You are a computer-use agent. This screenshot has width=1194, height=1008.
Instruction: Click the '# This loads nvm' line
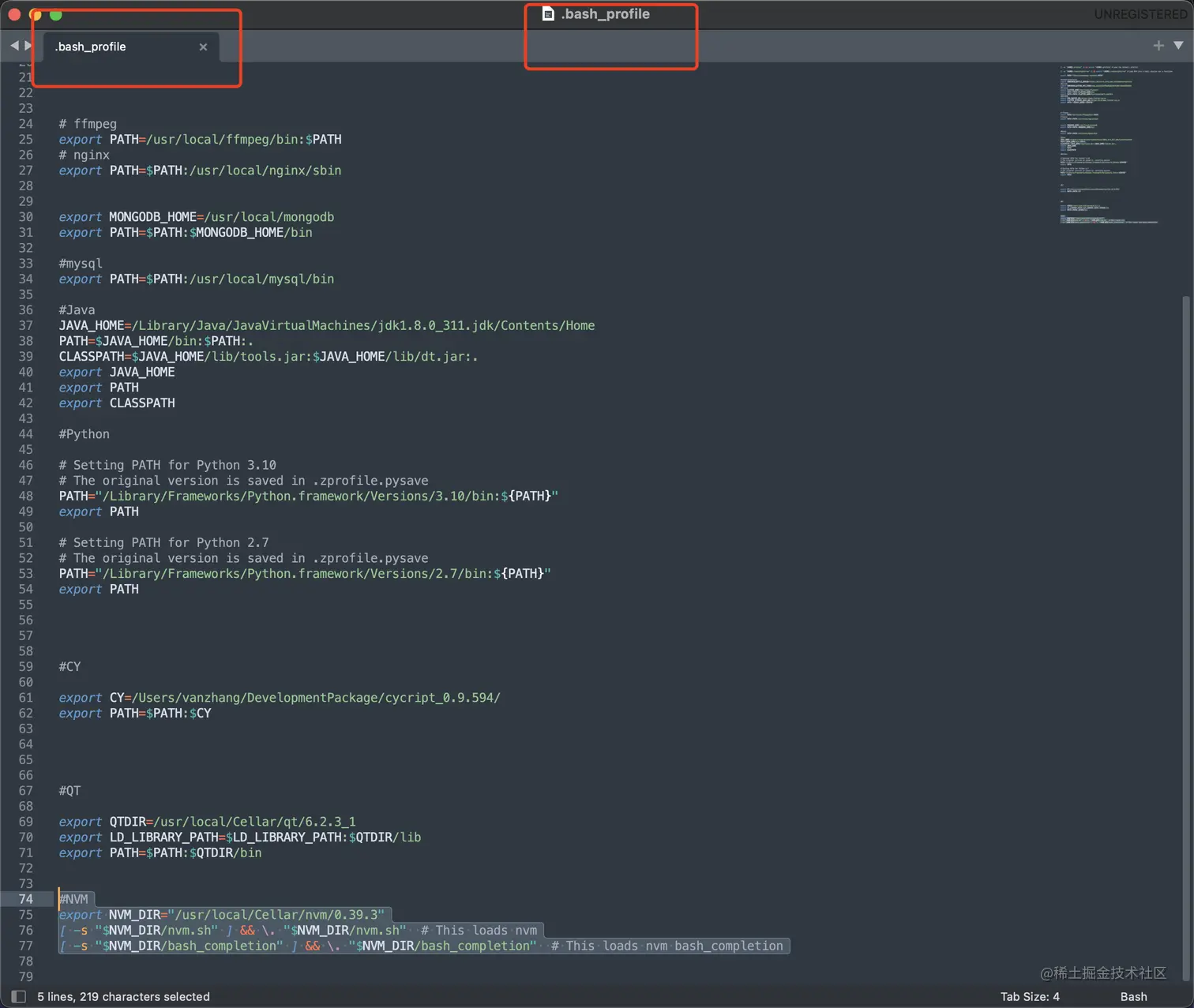click(x=298, y=931)
